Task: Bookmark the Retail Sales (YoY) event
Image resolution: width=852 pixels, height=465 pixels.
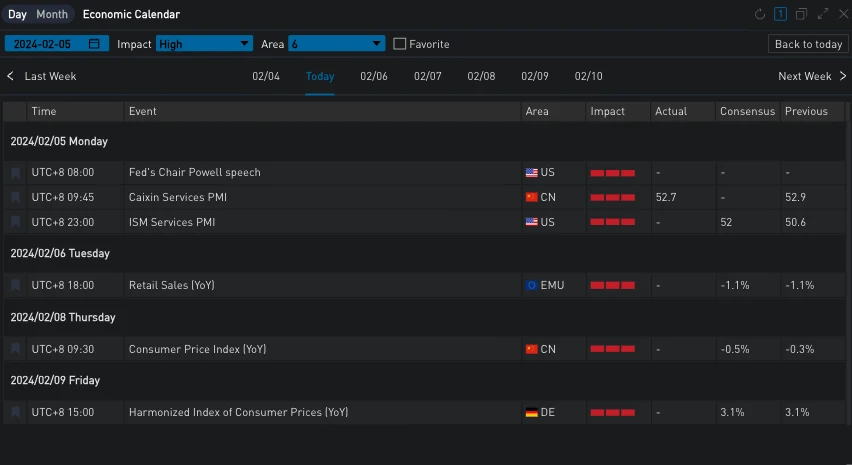Action: pos(16,285)
